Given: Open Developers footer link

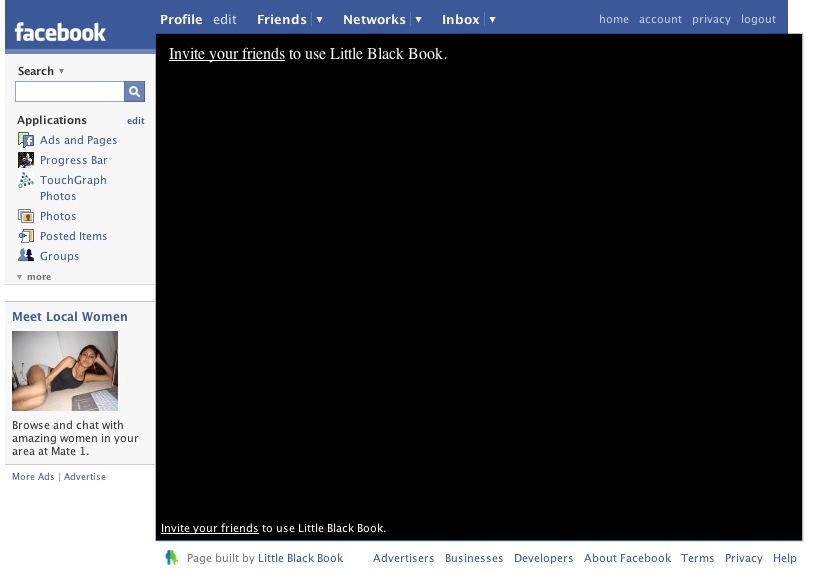Looking at the screenshot, I should 543,558.
